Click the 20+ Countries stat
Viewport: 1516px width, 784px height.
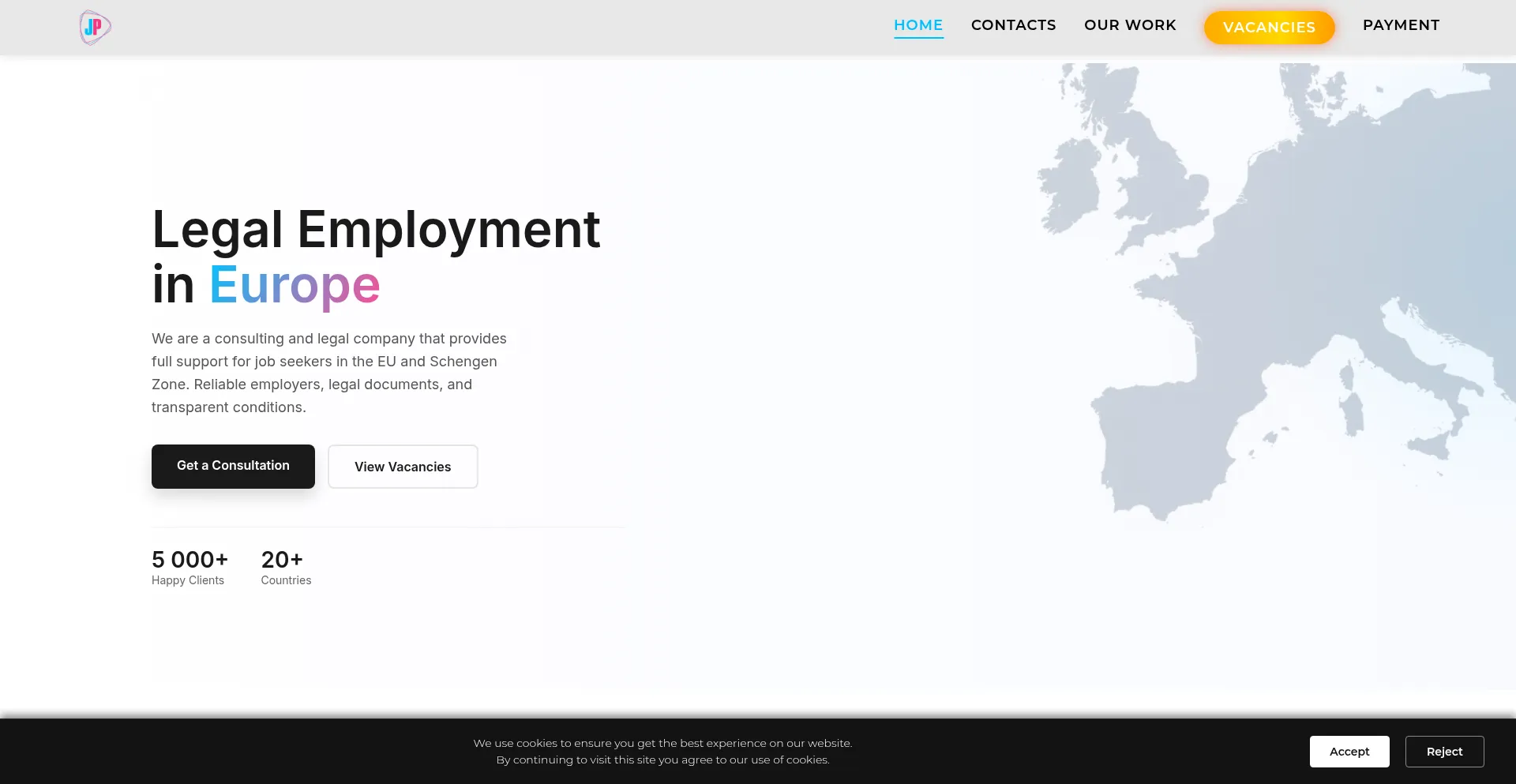click(286, 568)
